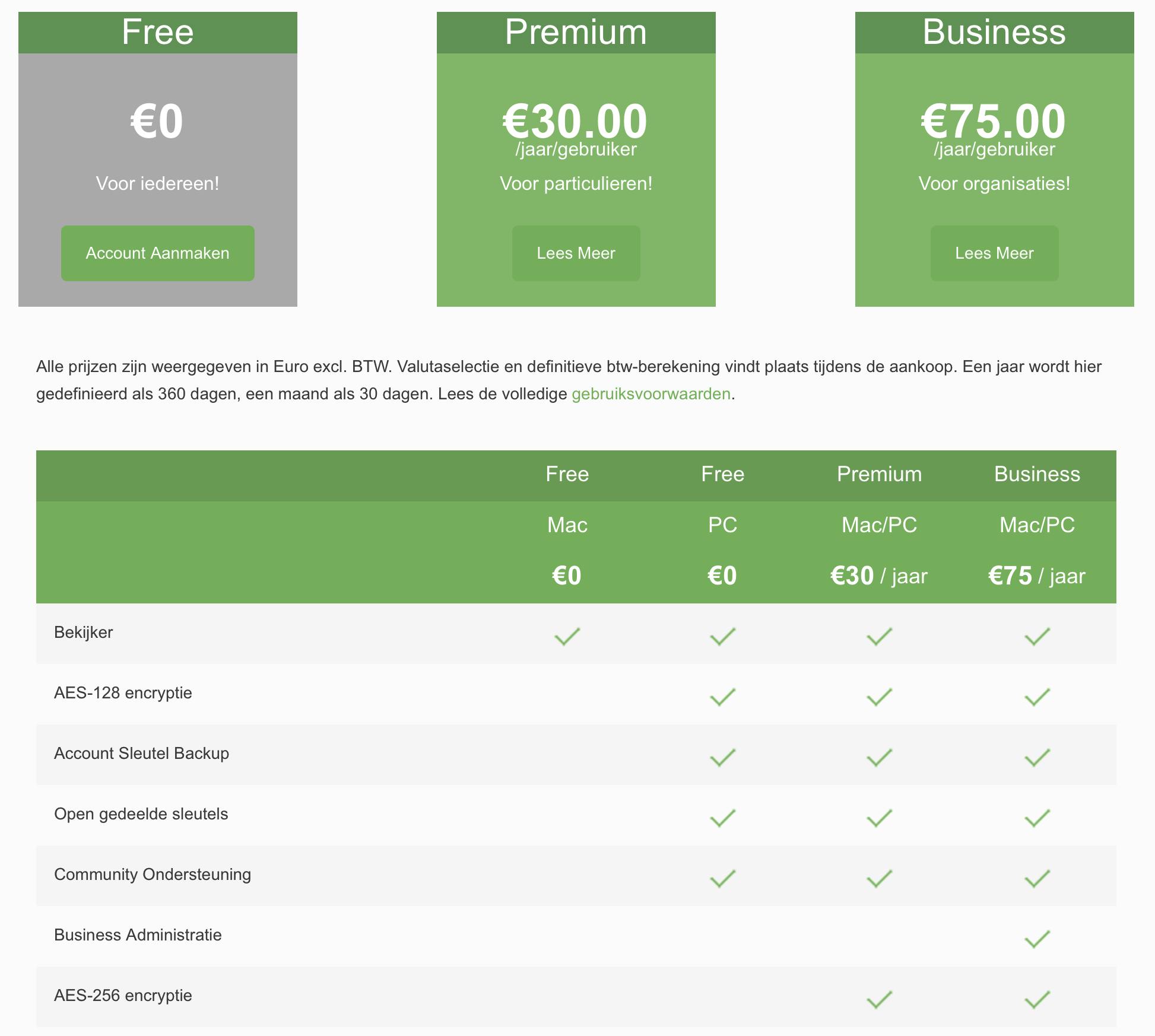
Task: Click the Bekijker checkmark in Business column
Action: pos(1037,636)
